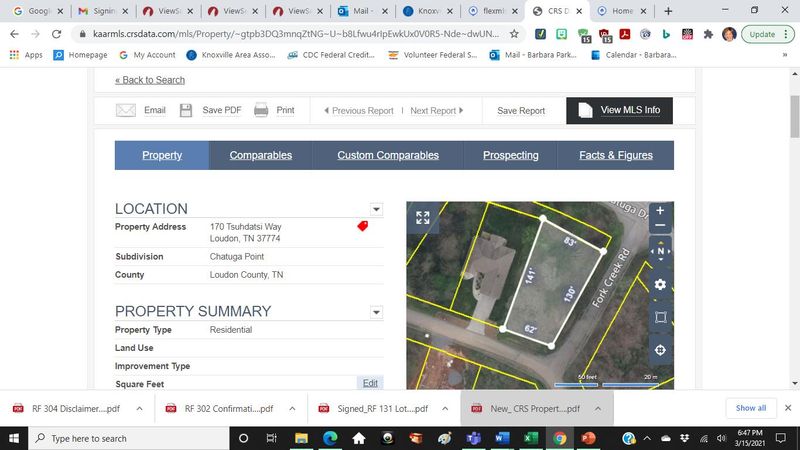Zoom in on the parcel map

(660, 210)
